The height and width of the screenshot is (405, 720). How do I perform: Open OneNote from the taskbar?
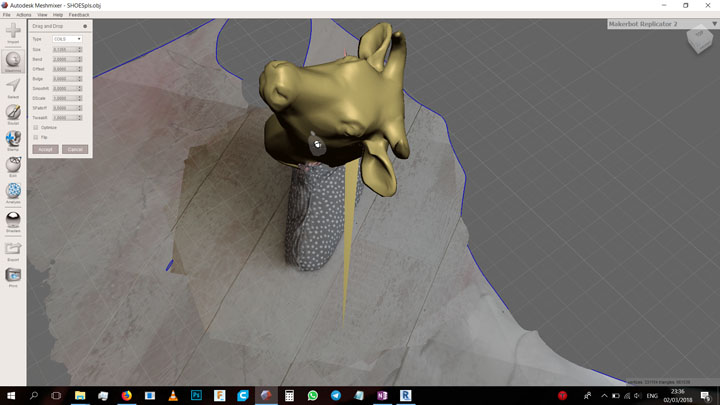[382, 395]
